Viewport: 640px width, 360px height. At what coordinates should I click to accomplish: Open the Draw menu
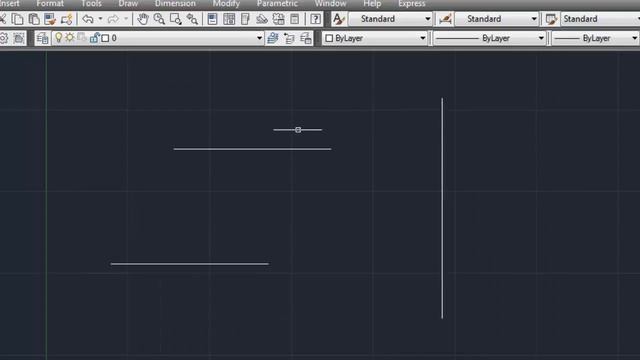pyautogui.click(x=128, y=4)
